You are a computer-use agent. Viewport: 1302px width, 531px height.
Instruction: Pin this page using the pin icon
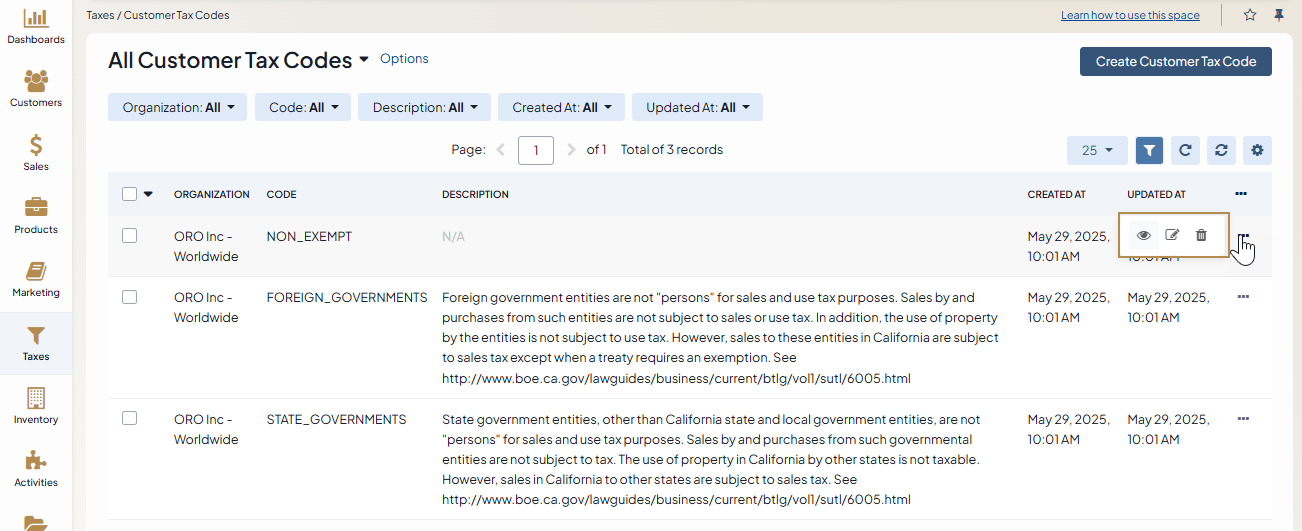click(1279, 15)
